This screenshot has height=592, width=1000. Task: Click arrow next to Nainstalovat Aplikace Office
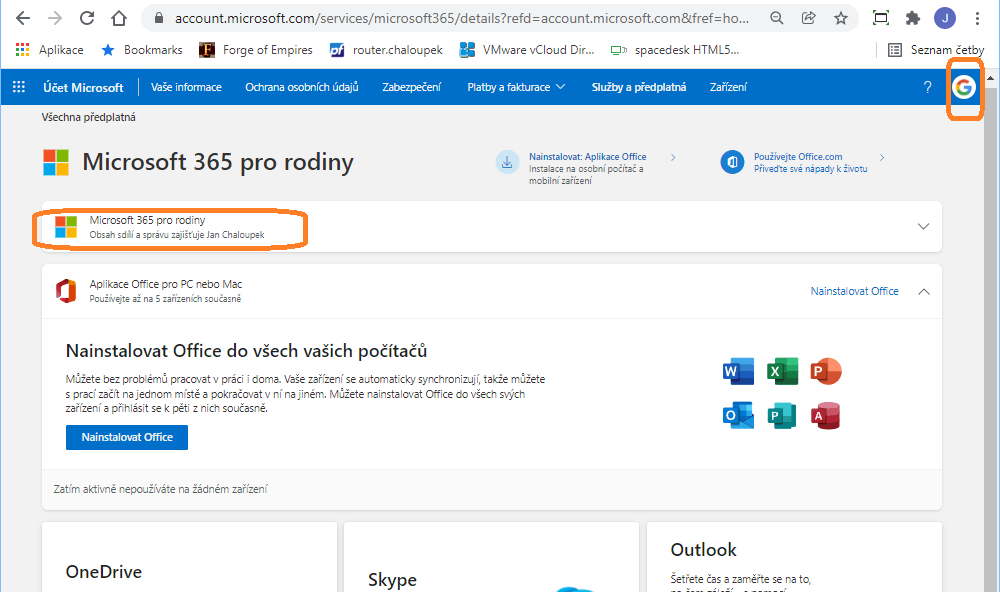point(673,157)
